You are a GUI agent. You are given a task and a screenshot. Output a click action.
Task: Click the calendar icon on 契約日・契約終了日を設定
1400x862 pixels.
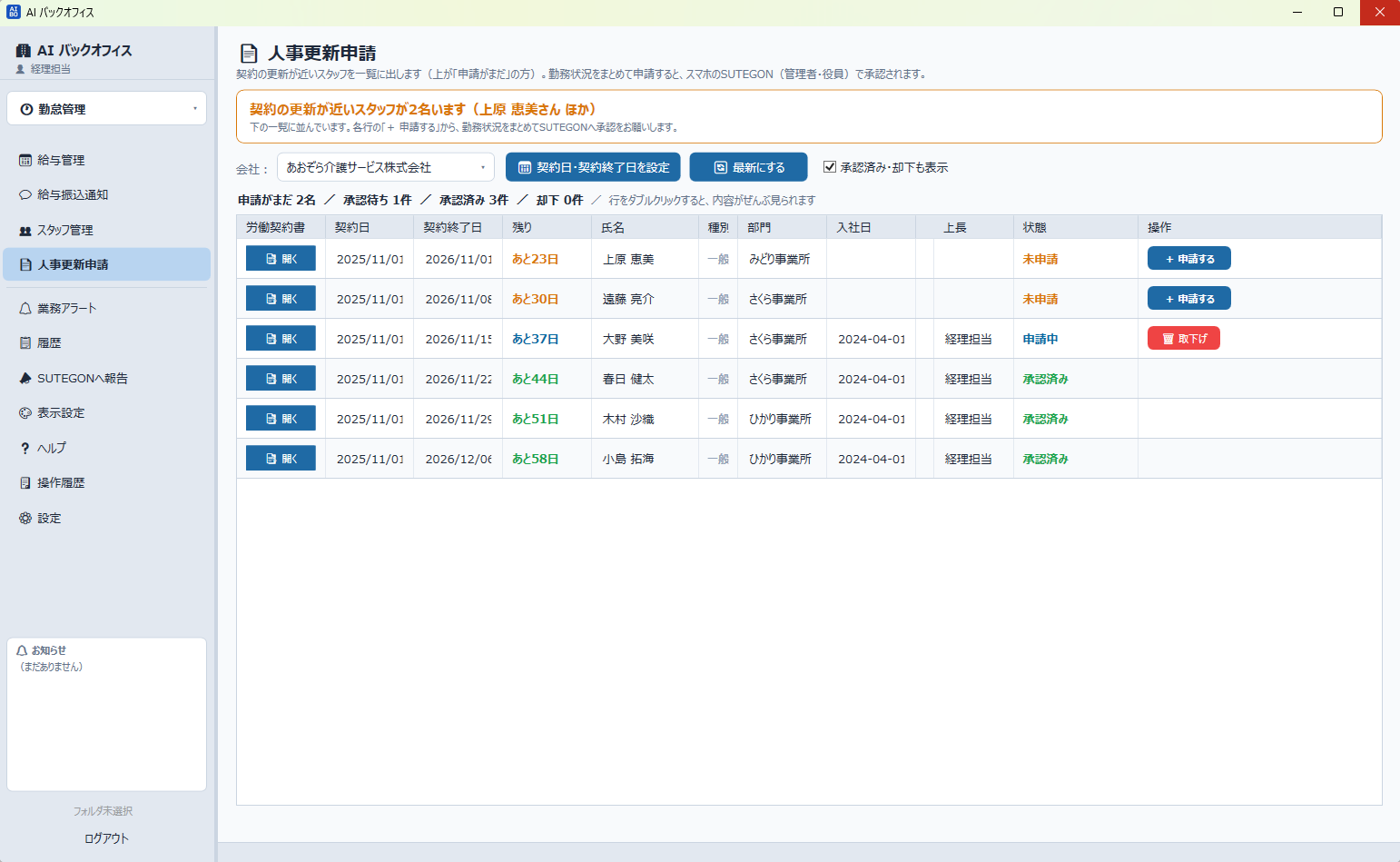(x=525, y=168)
